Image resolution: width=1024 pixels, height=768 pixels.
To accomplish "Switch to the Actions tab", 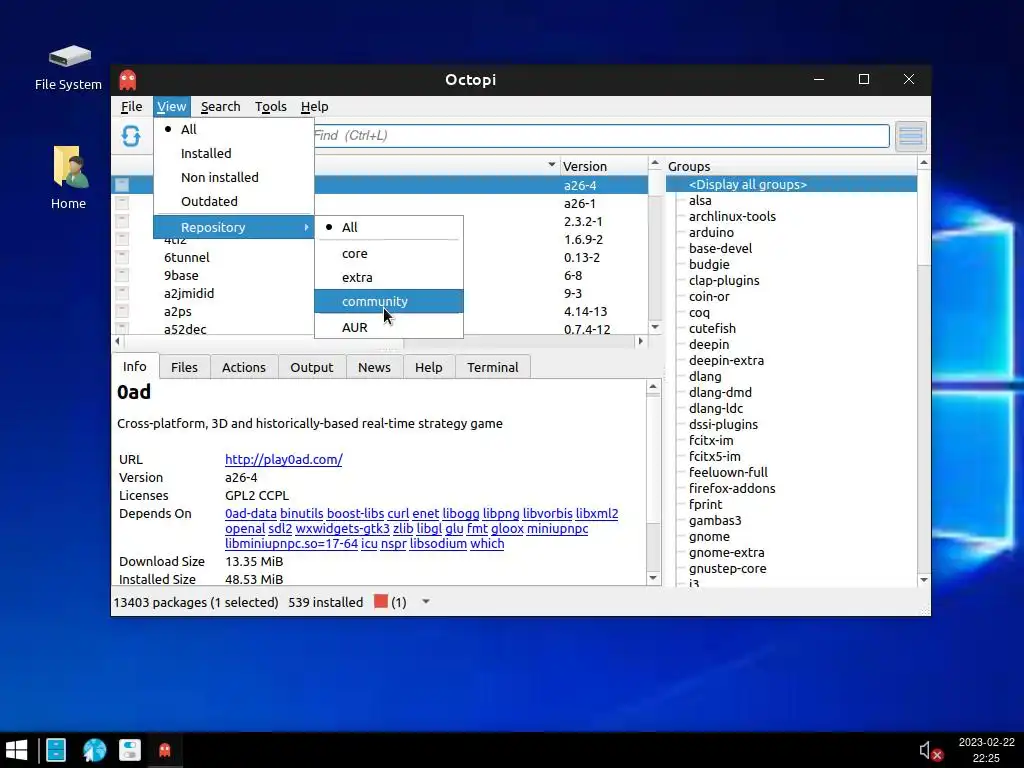I will 244,367.
